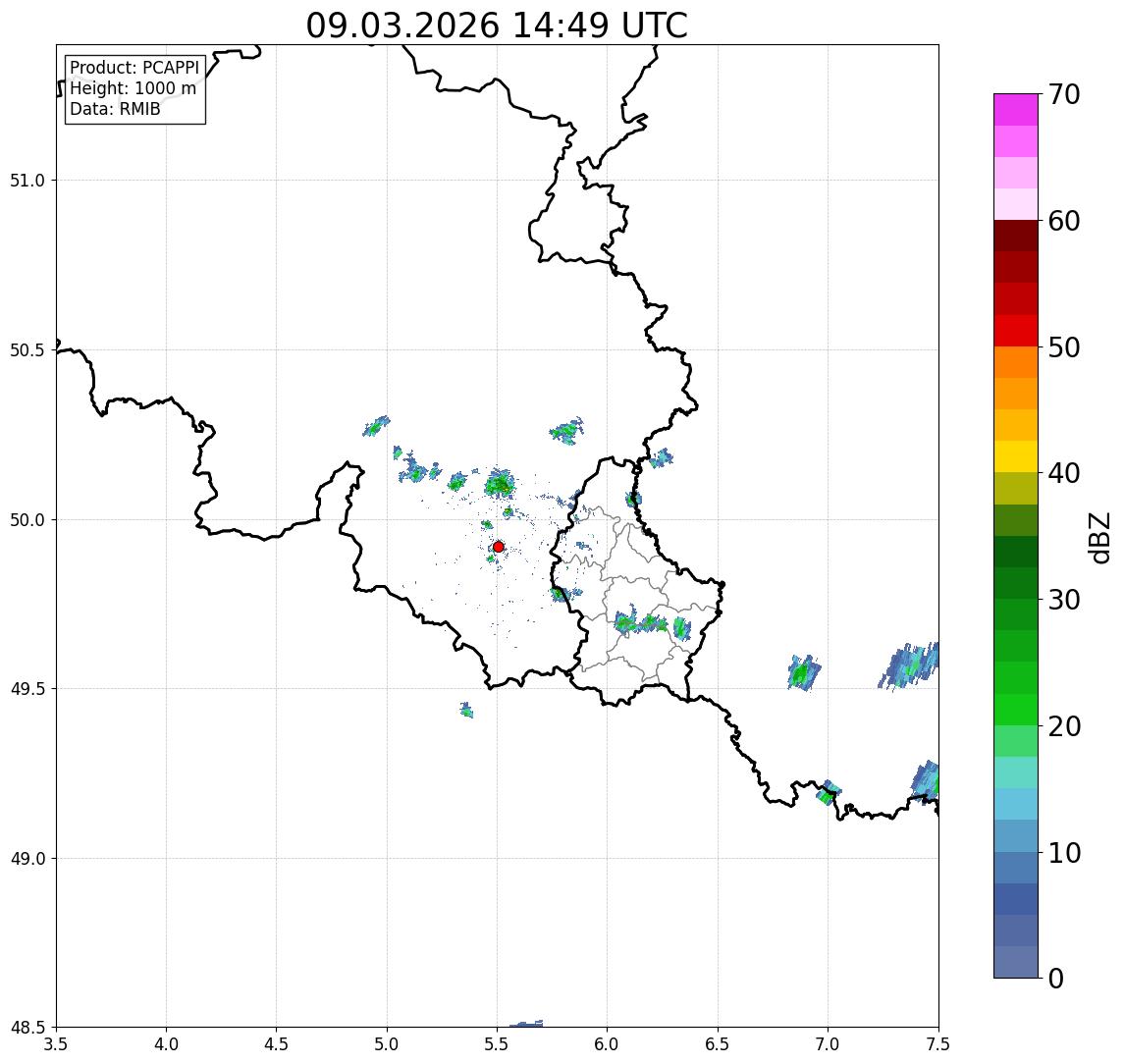1124x1064 pixels.
Task: Click the colorbar tick label 60
Action: click(1064, 221)
